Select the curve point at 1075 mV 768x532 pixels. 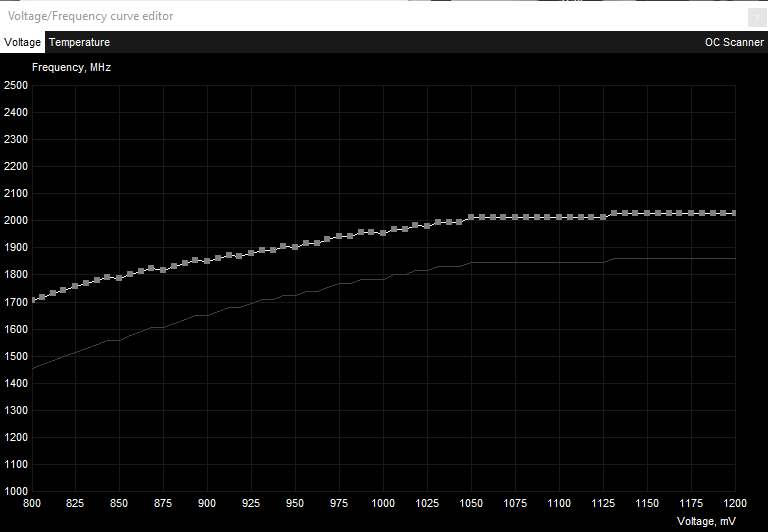[515, 217]
